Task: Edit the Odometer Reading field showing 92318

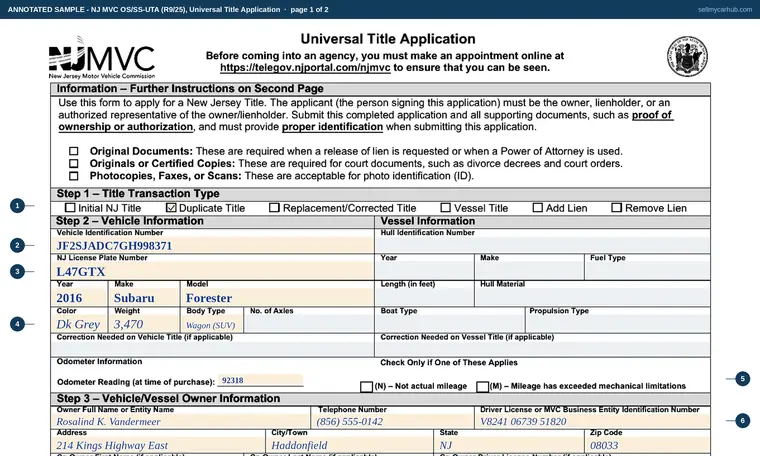Action: point(261,380)
